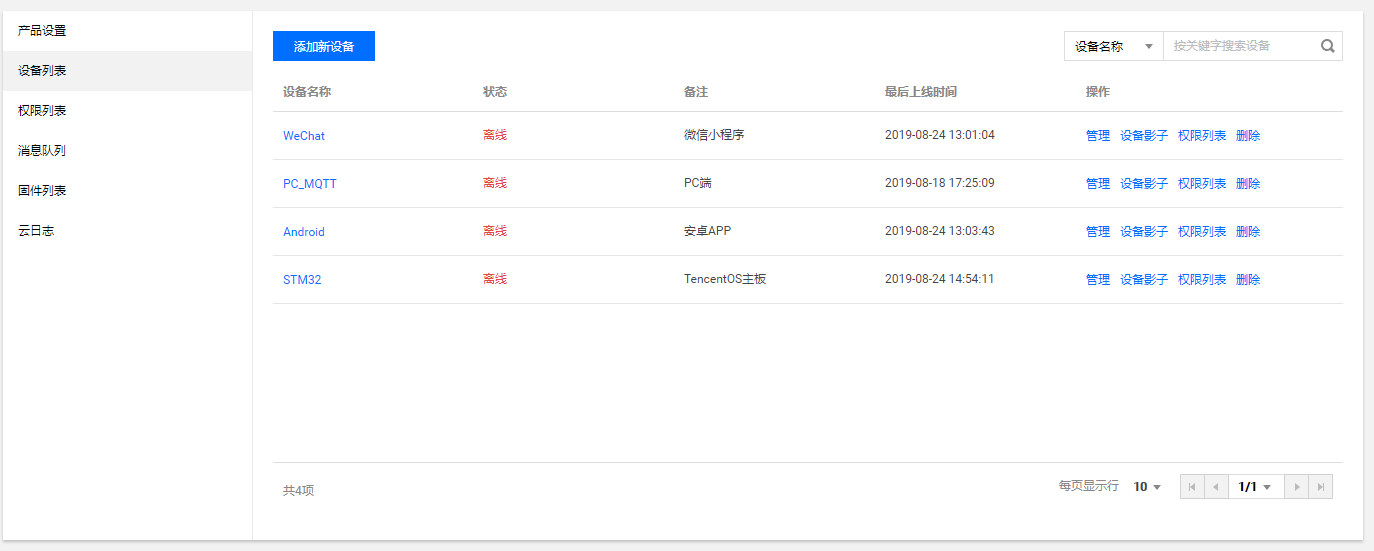1374x551 pixels.
Task: Click the 备注 column header
Action: [696, 92]
